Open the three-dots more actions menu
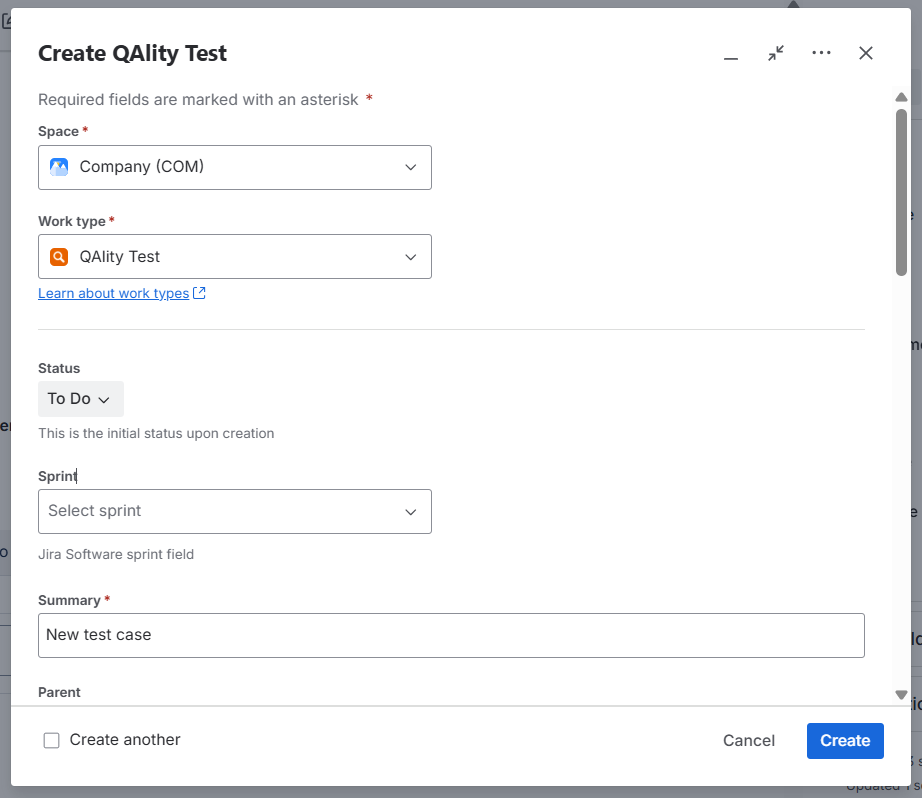 point(821,54)
